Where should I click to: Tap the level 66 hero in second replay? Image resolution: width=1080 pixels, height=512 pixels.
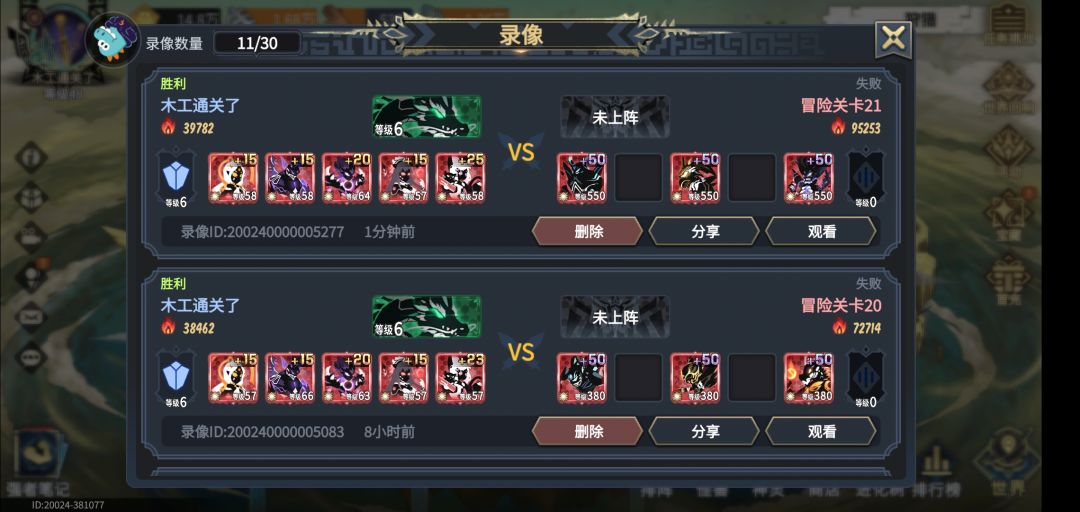tap(289, 378)
